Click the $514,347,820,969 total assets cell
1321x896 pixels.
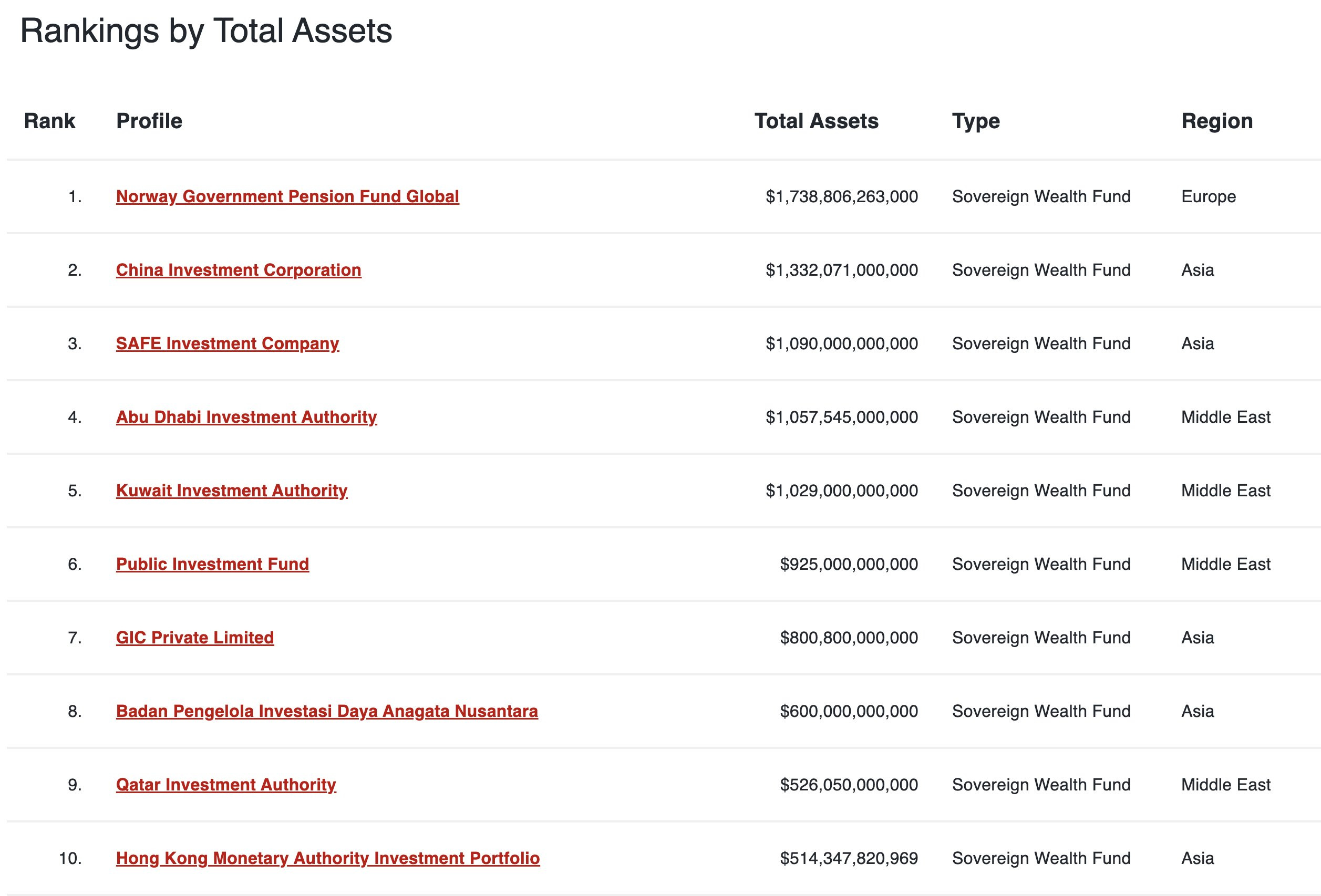[x=849, y=858]
